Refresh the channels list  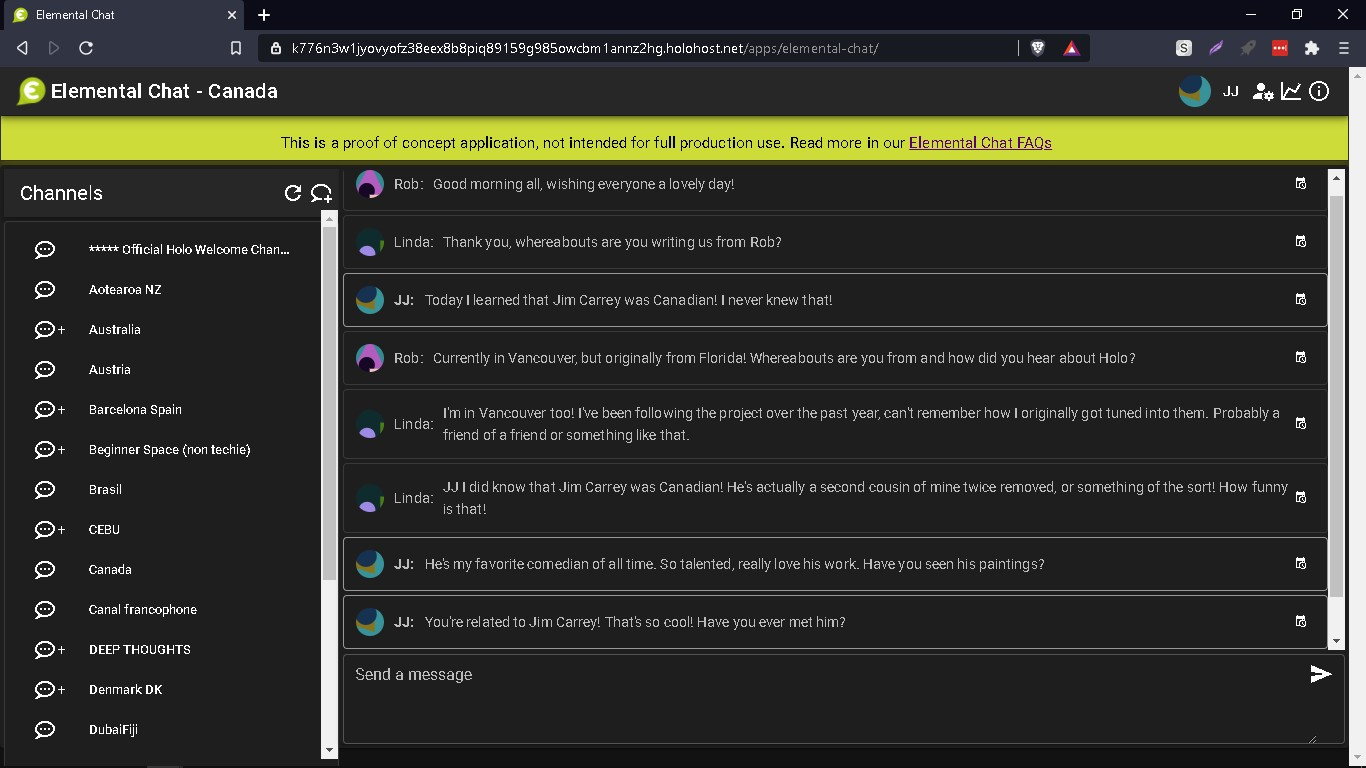pyautogui.click(x=293, y=193)
